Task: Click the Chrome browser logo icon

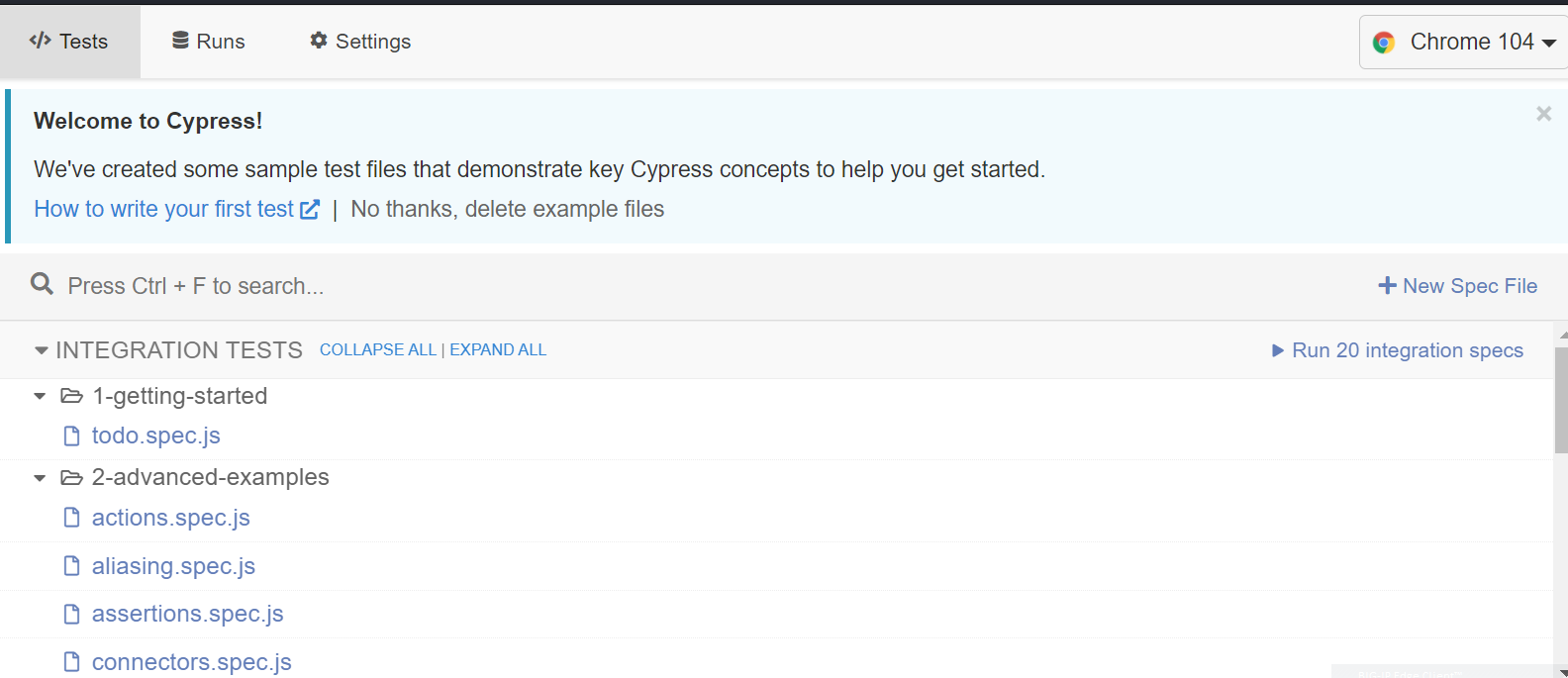Action: tap(1384, 43)
